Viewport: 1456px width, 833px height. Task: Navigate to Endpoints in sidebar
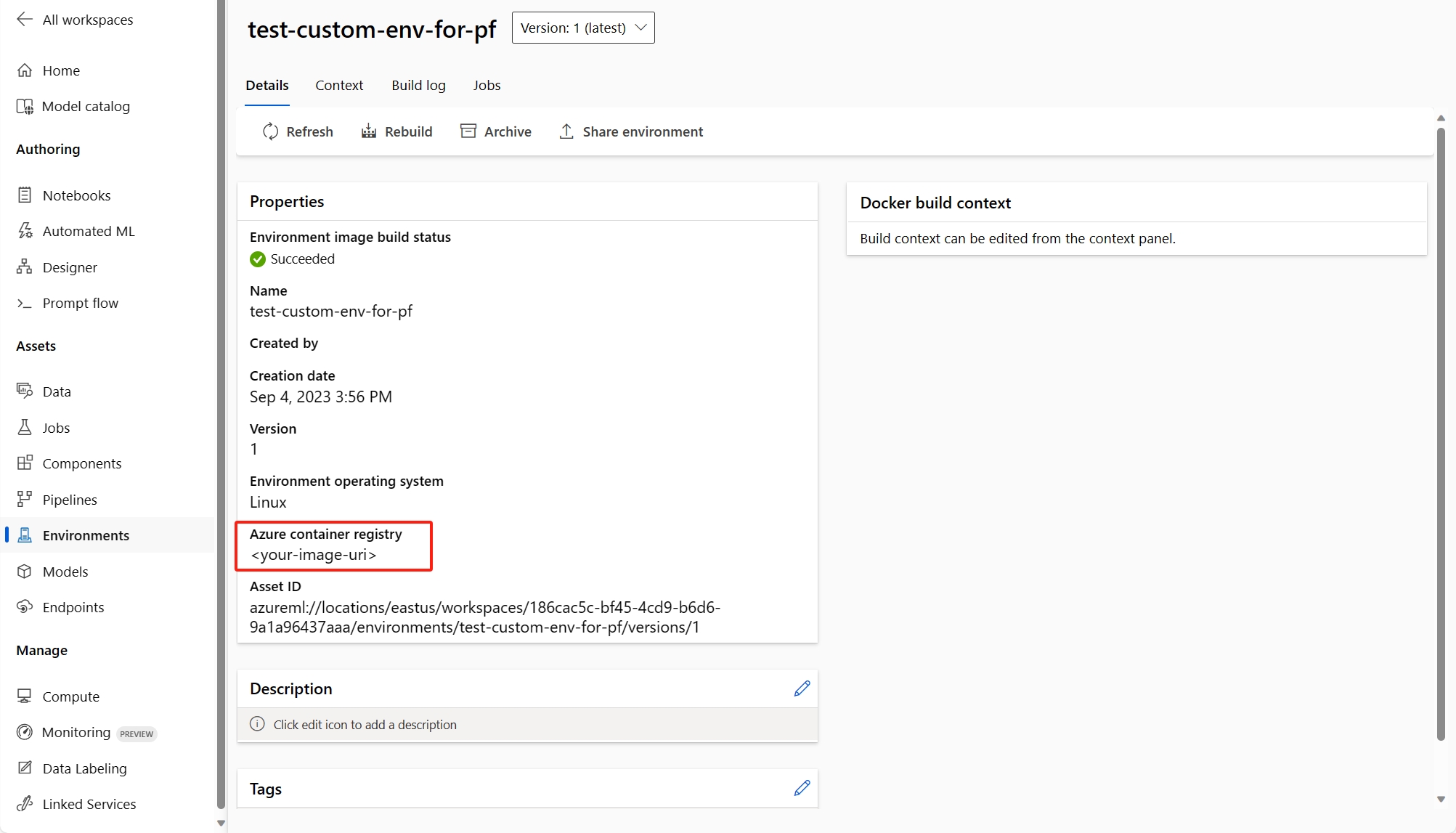73,607
